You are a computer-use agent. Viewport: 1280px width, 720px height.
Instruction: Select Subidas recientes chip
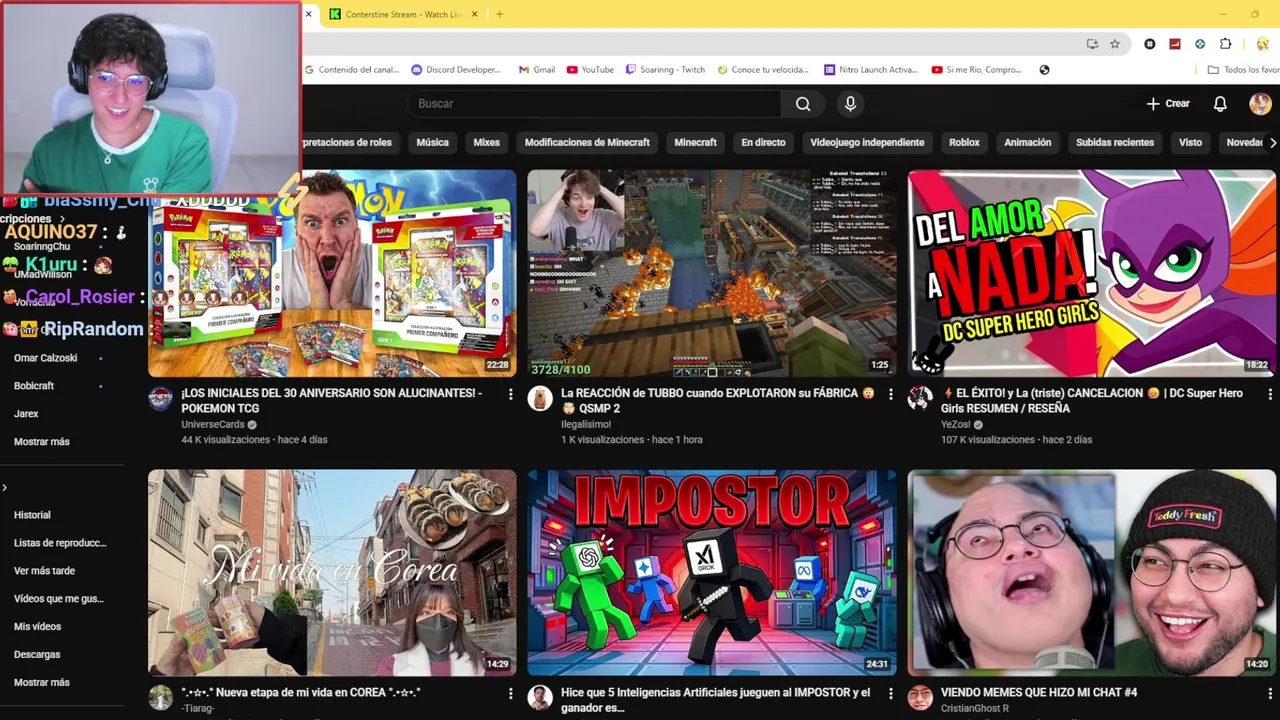tap(1115, 143)
